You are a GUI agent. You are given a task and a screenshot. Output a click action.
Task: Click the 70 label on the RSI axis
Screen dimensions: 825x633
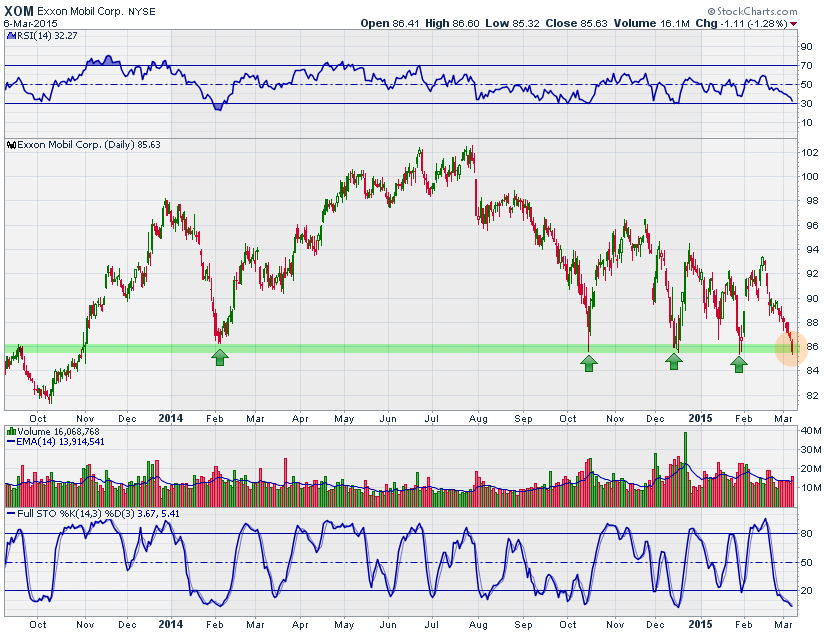(x=806, y=66)
